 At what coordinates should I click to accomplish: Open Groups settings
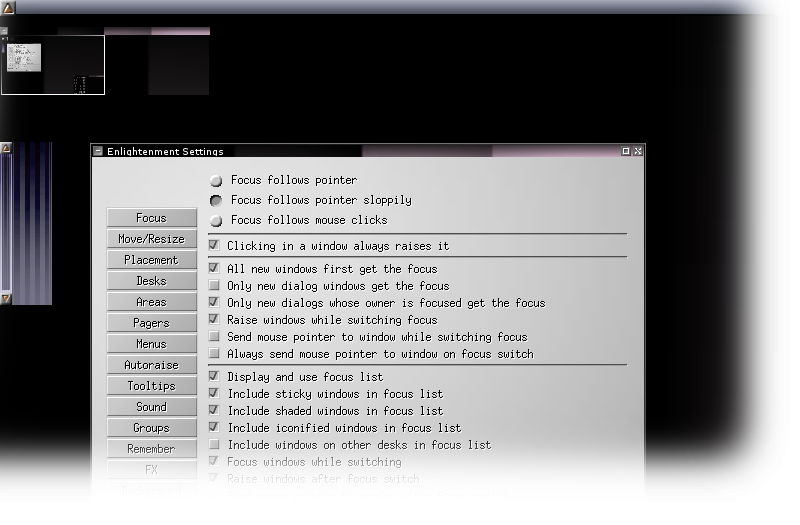pyautogui.click(x=152, y=428)
